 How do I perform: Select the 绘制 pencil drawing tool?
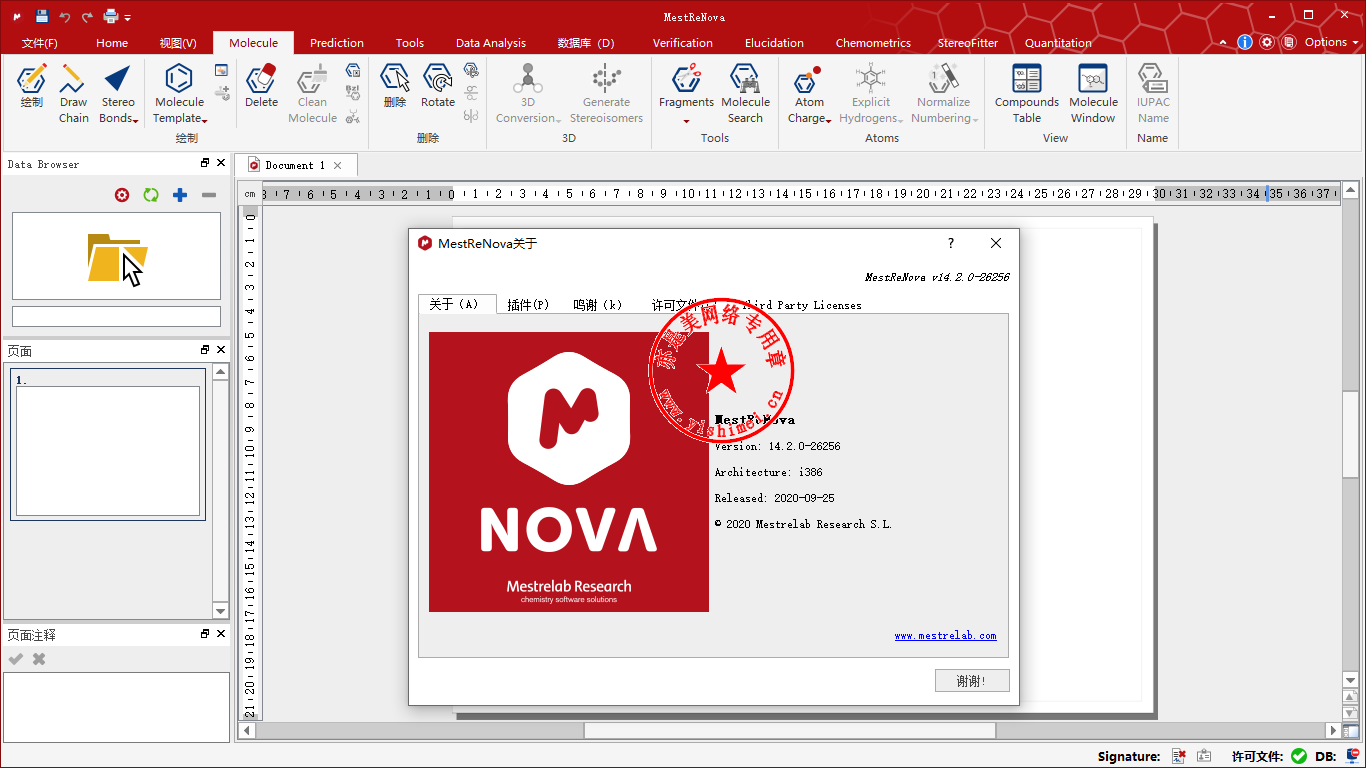[32, 86]
